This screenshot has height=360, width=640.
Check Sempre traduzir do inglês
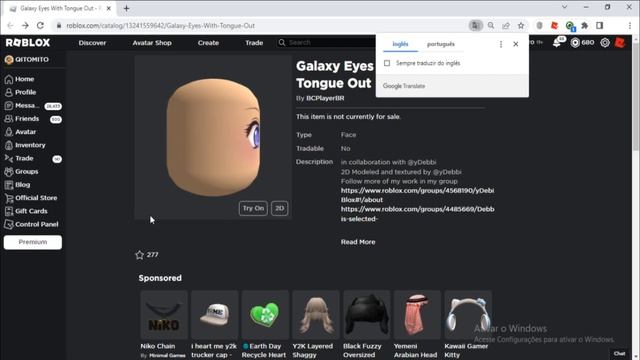(x=387, y=63)
